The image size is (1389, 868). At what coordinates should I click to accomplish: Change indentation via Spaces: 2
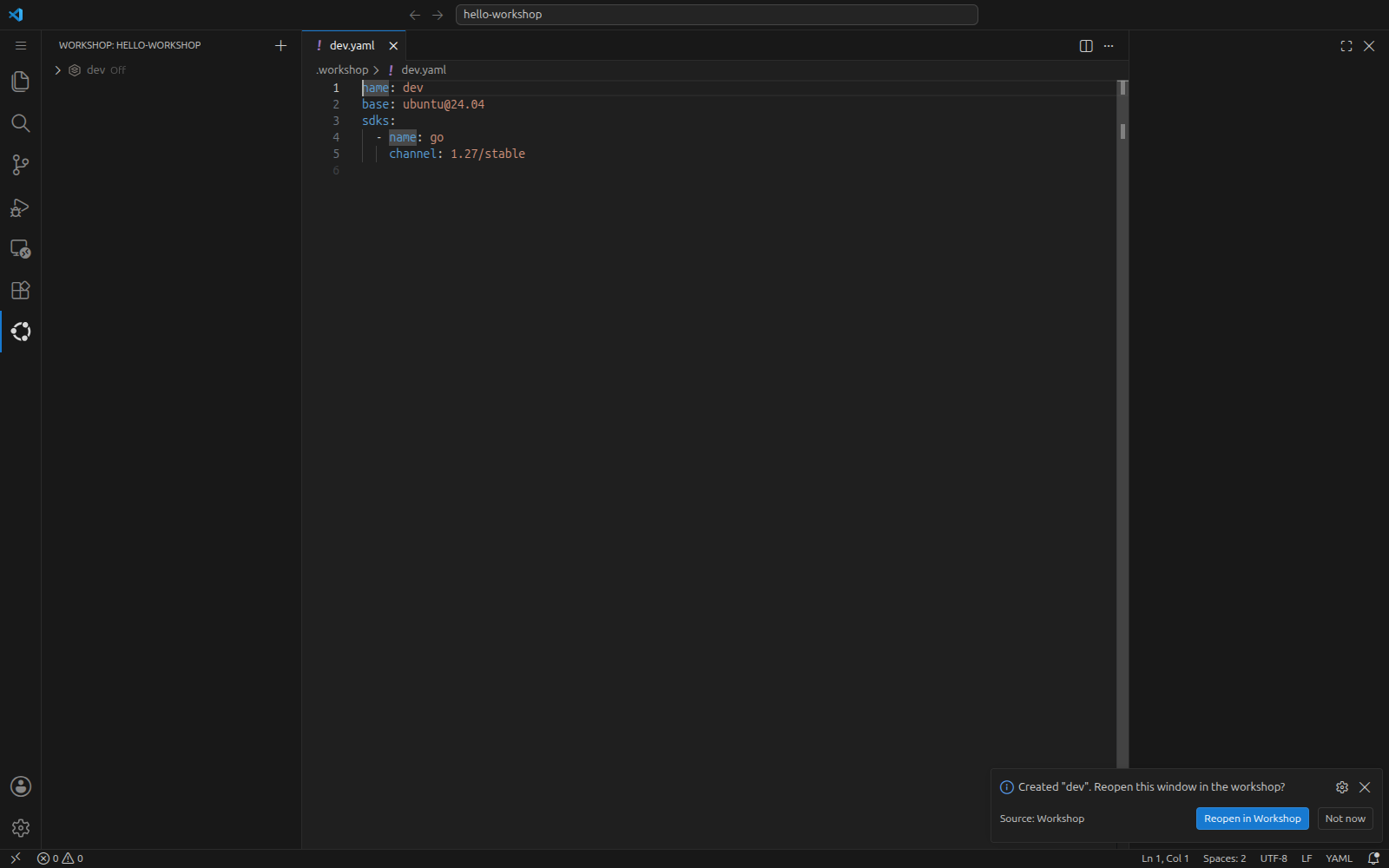tap(1224, 858)
